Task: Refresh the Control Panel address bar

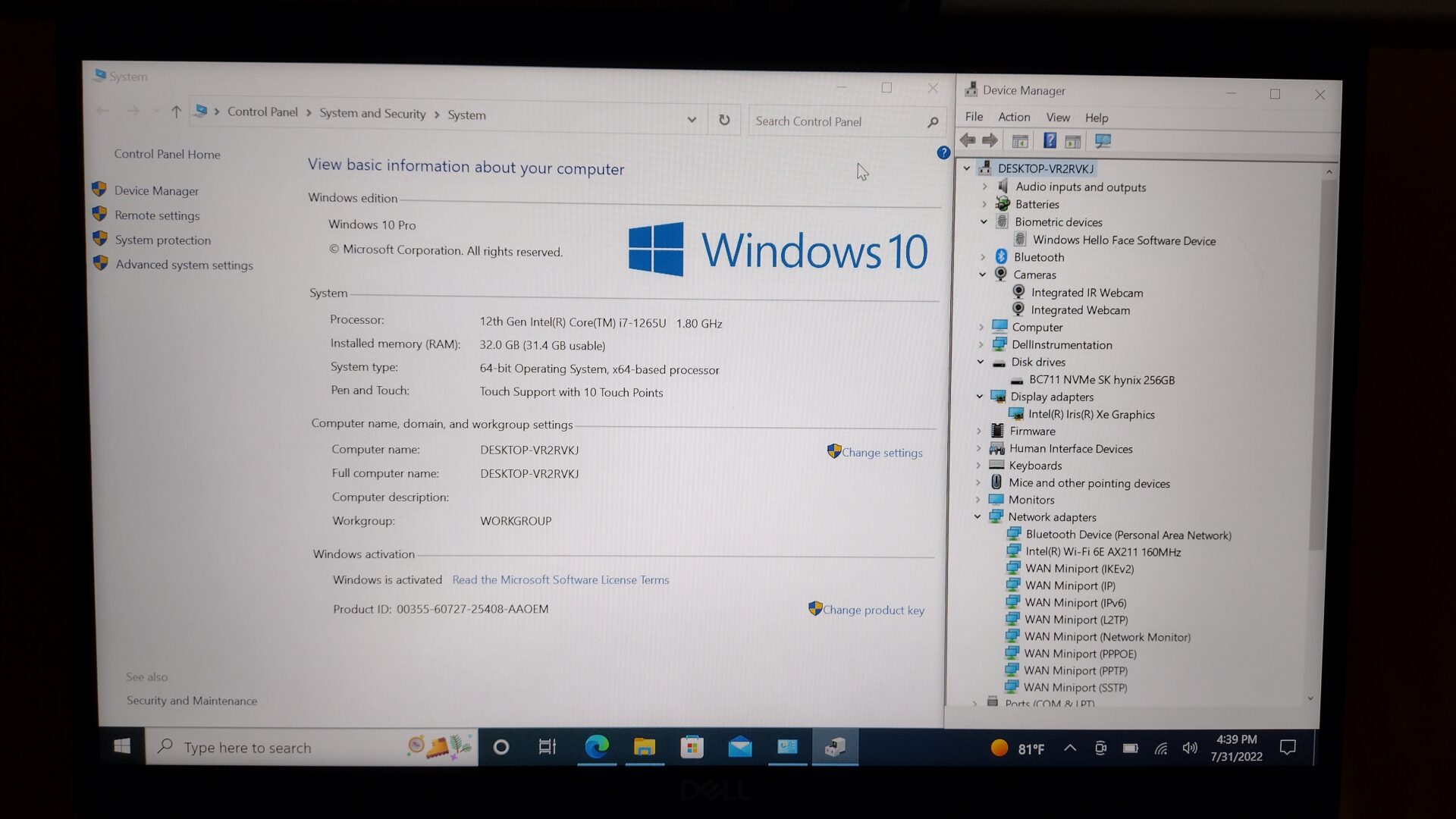Action: click(x=724, y=120)
